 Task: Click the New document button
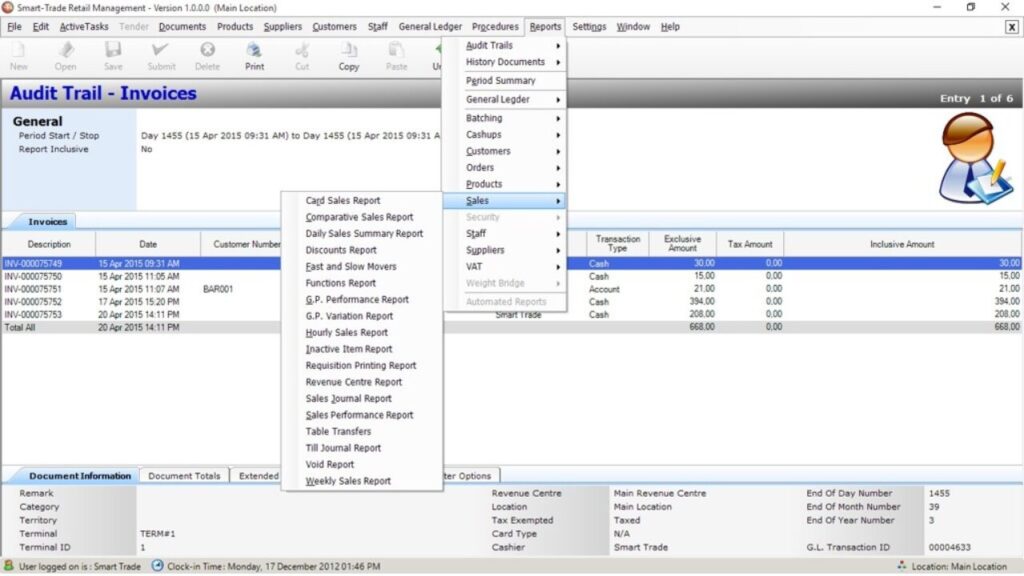click(x=20, y=55)
